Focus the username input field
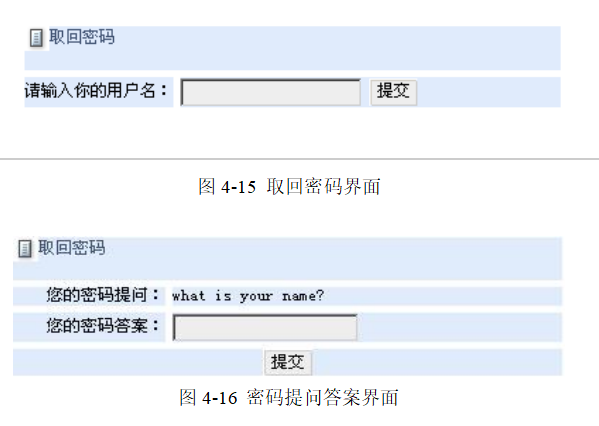This screenshot has width=599, height=426. pos(271,92)
